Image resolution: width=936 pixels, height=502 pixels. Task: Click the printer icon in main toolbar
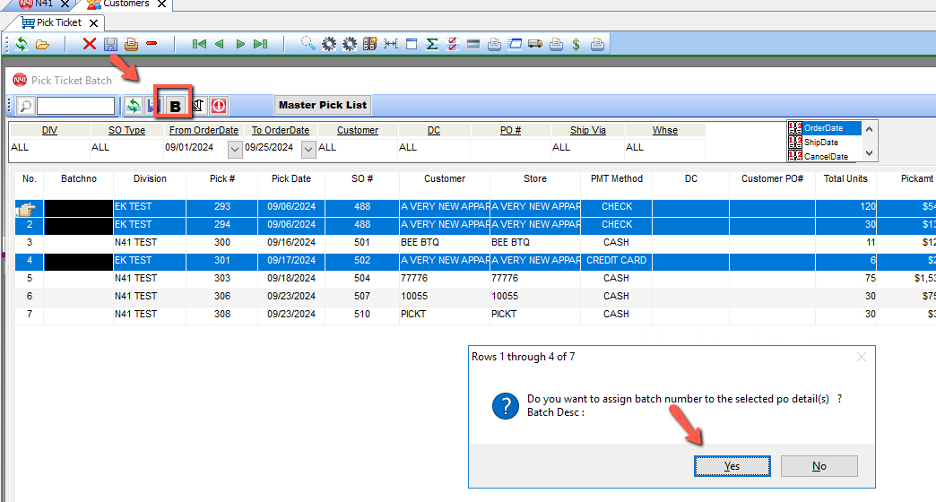coord(130,44)
